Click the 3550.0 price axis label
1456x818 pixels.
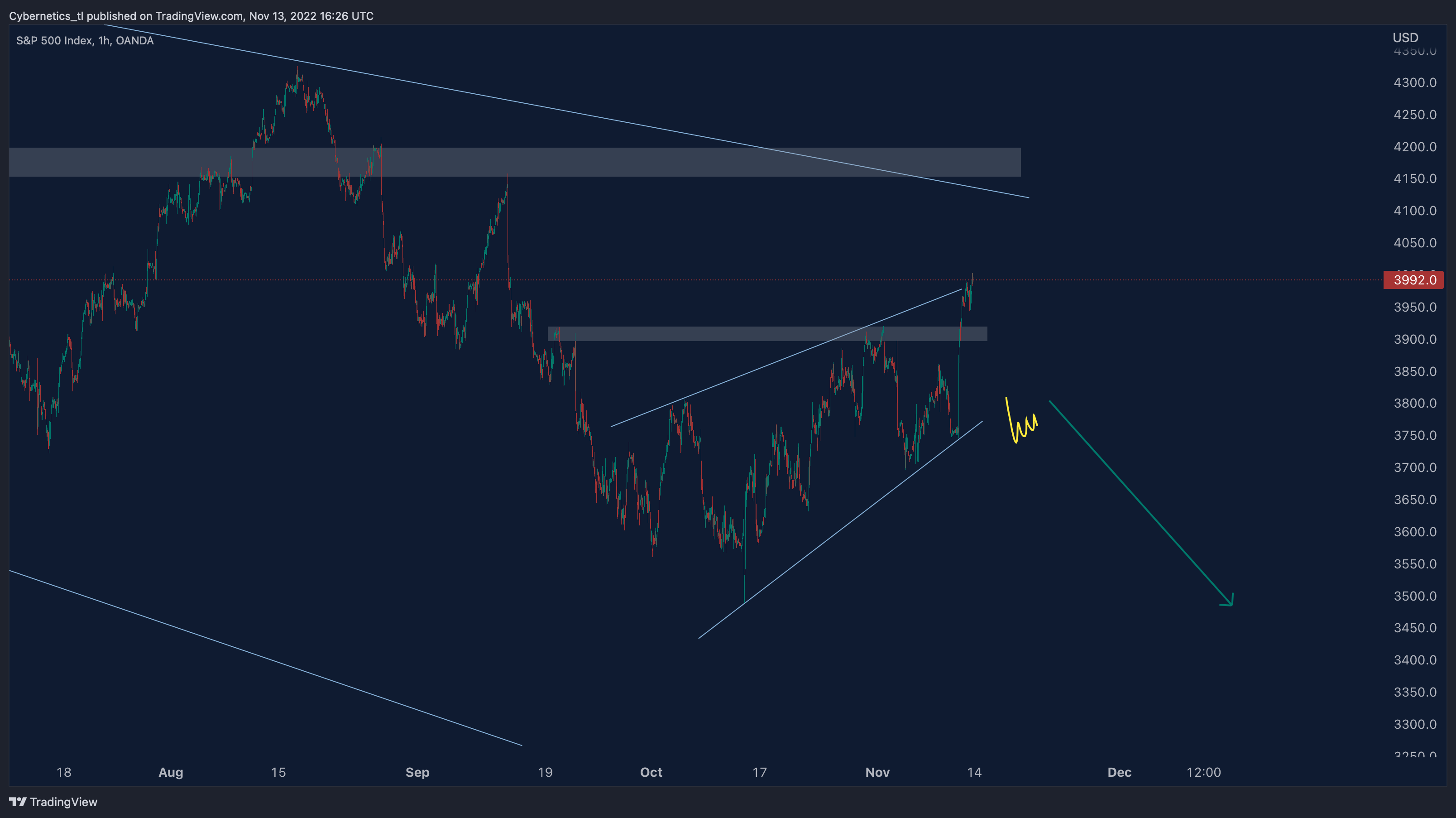1415,564
